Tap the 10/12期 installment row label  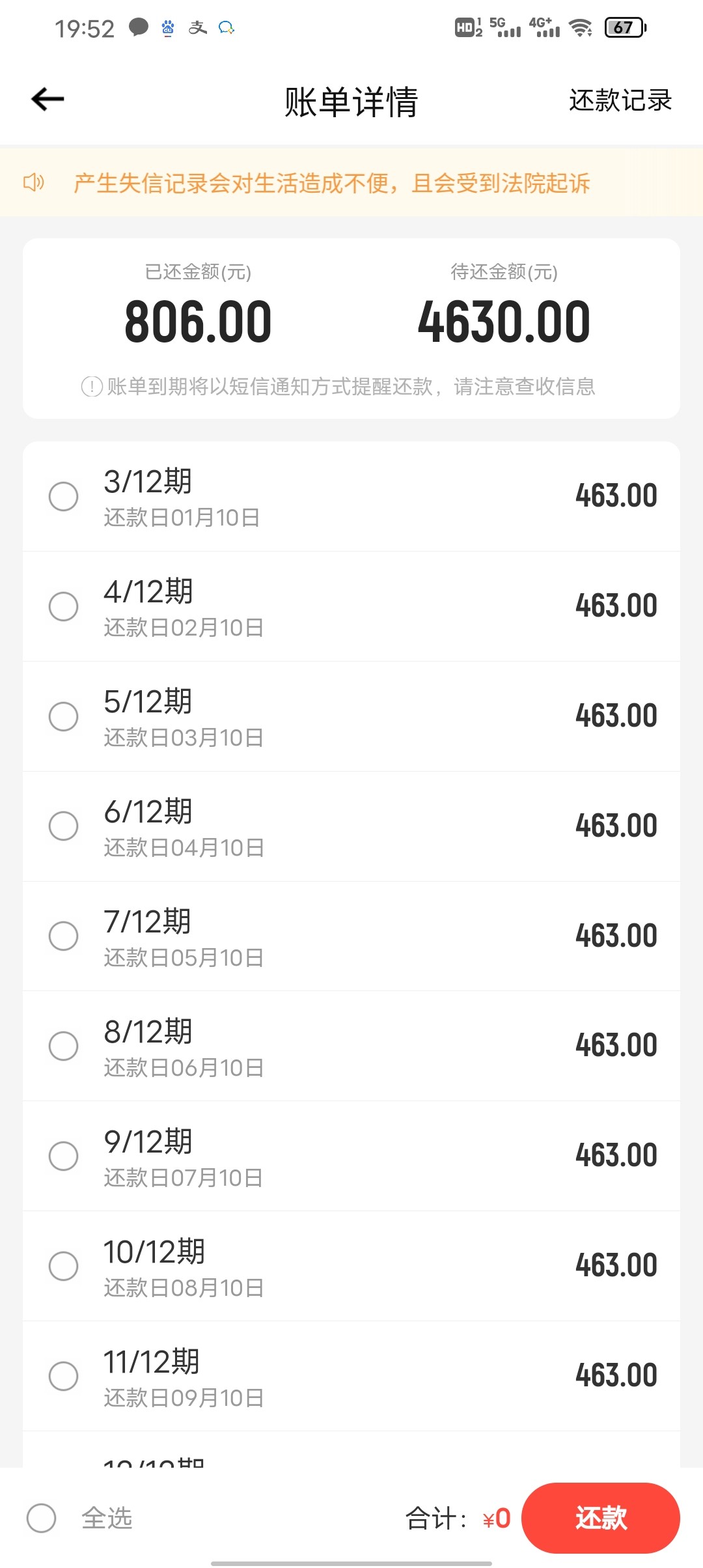pyautogui.click(x=154, y=1252)
